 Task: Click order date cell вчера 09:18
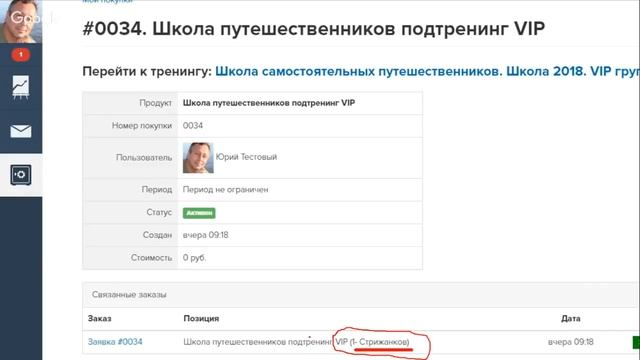click(571, 342)
